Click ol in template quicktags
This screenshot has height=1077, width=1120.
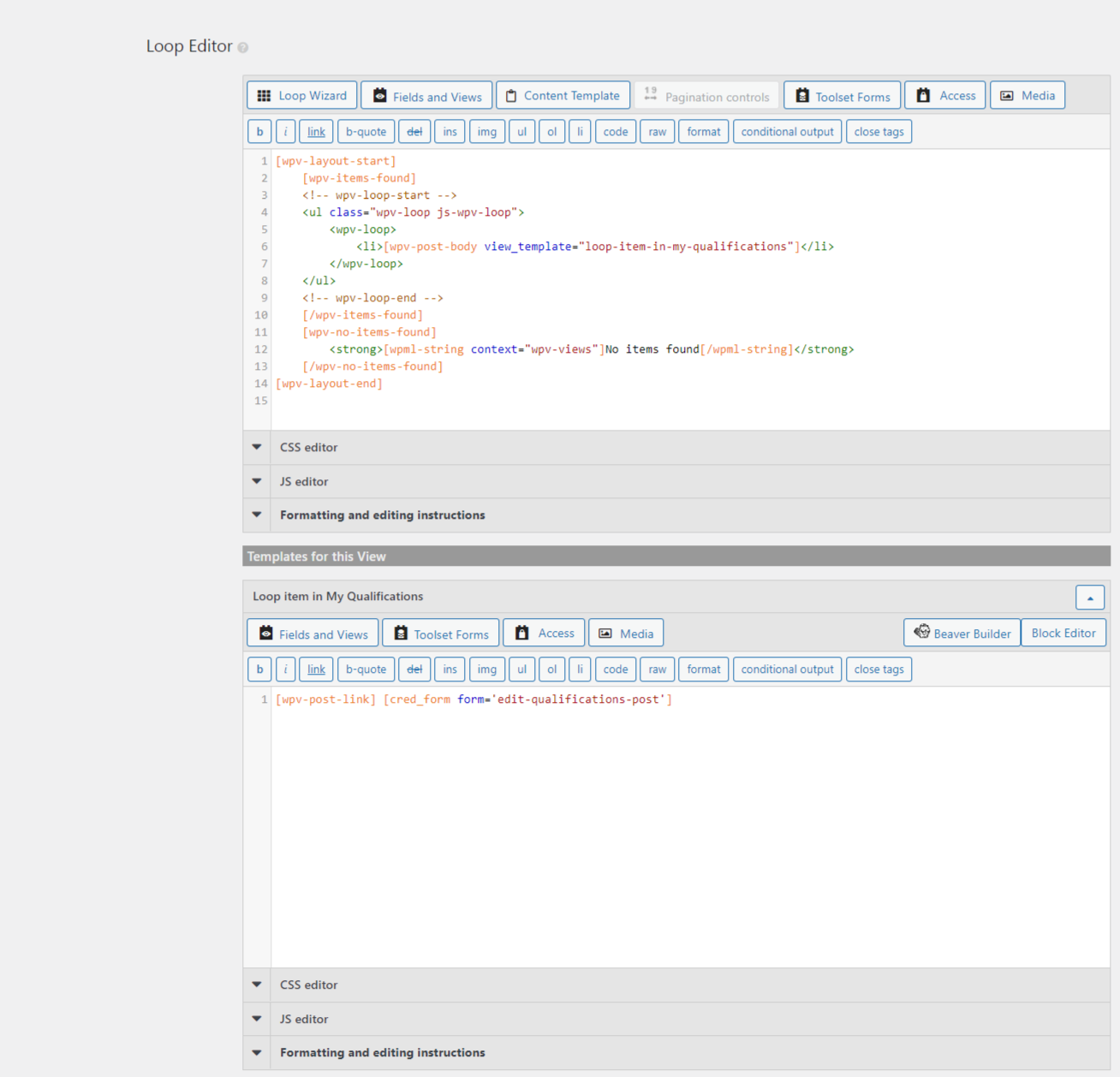pos(552,669)
